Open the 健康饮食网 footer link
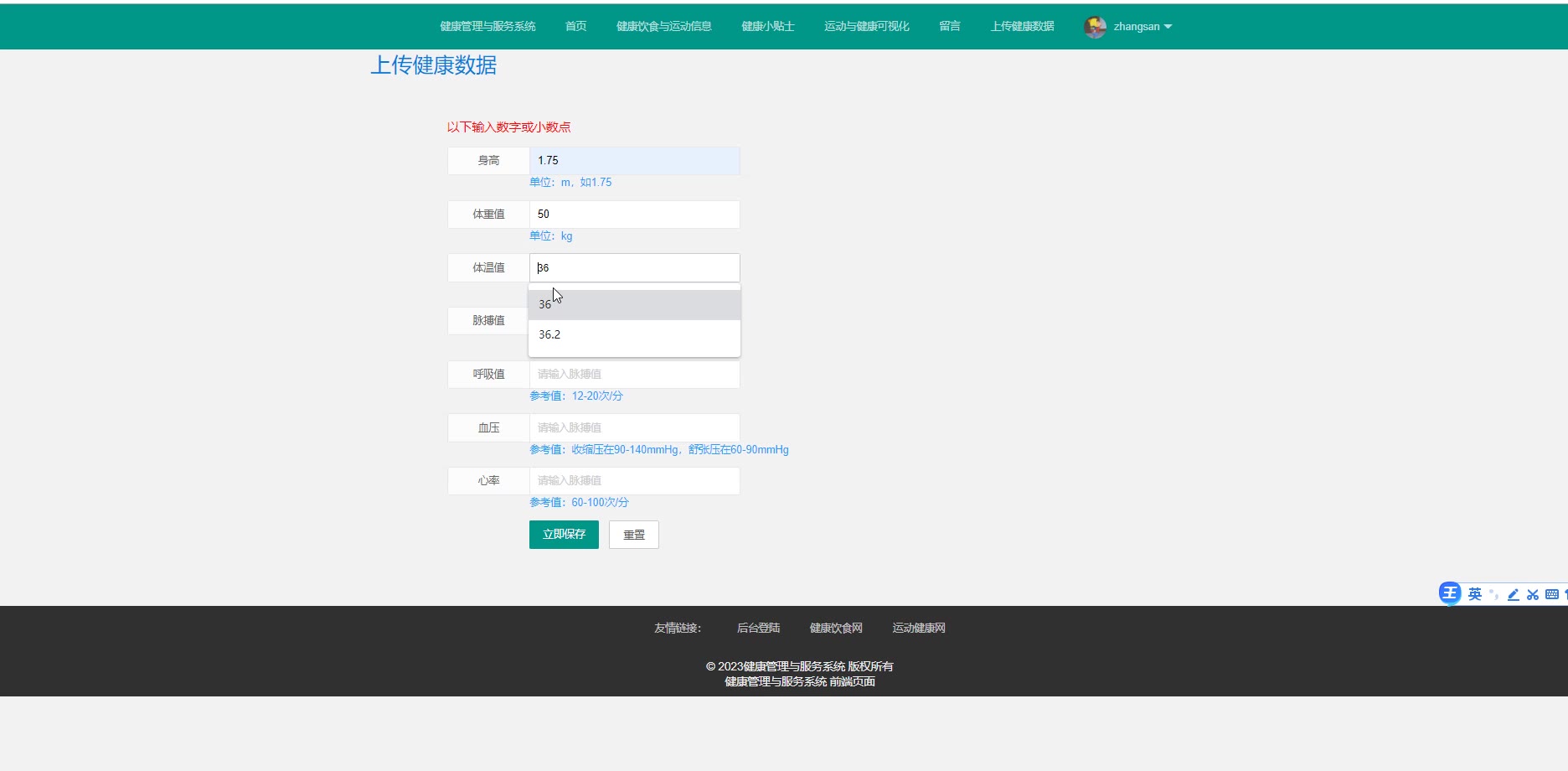This screenshot has width=1568, height=771. [836, 628]
